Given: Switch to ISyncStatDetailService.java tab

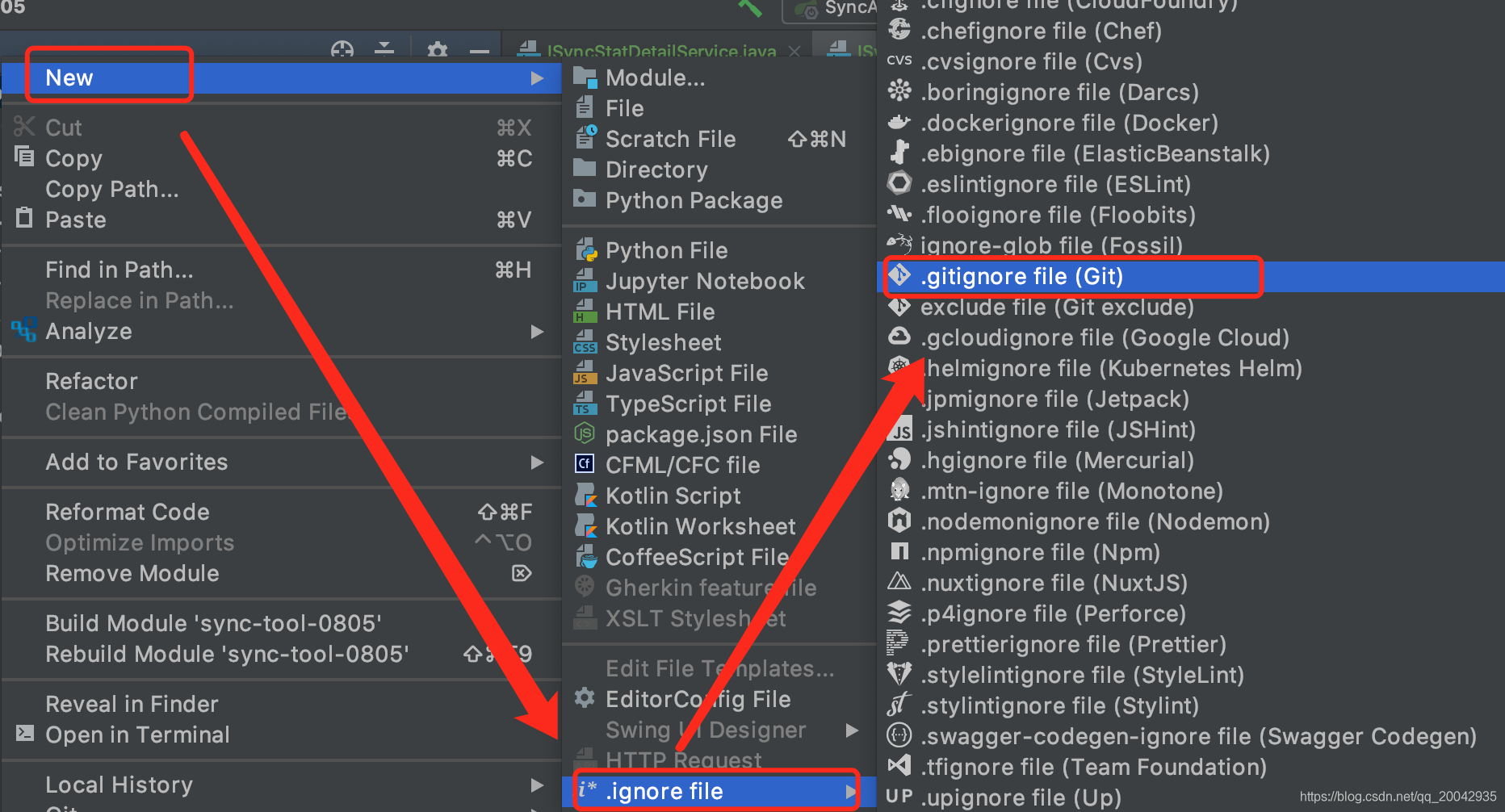Looking at the screenshot, I should (x=661, y=52).
